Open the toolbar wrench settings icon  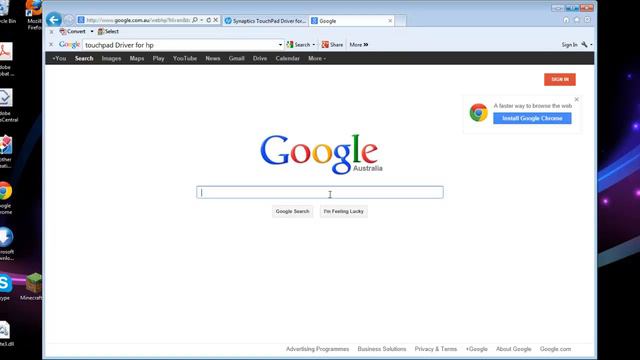[584, 45]
